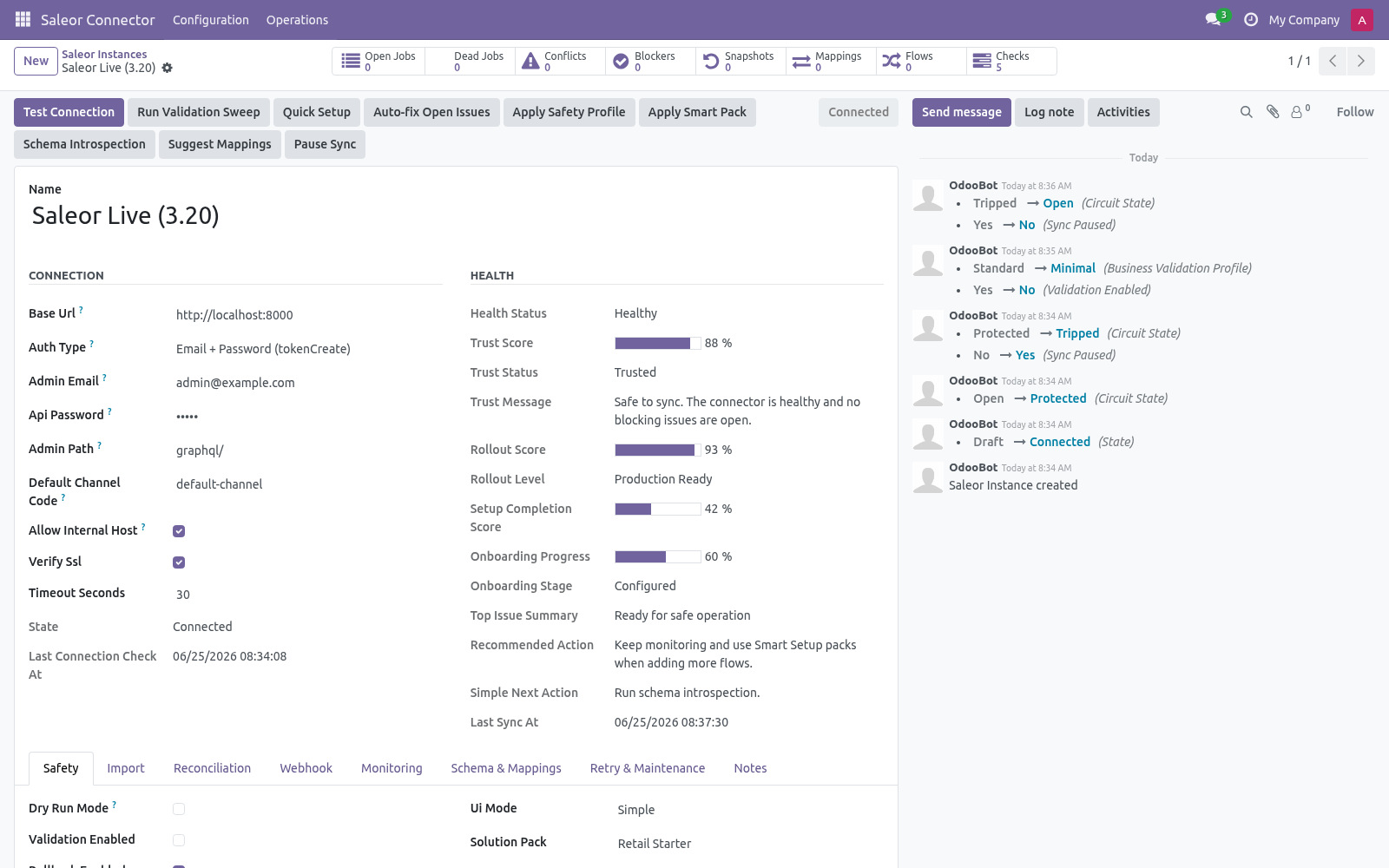
Task: Go to next record arrow
Action: (x=1361, y=61)
